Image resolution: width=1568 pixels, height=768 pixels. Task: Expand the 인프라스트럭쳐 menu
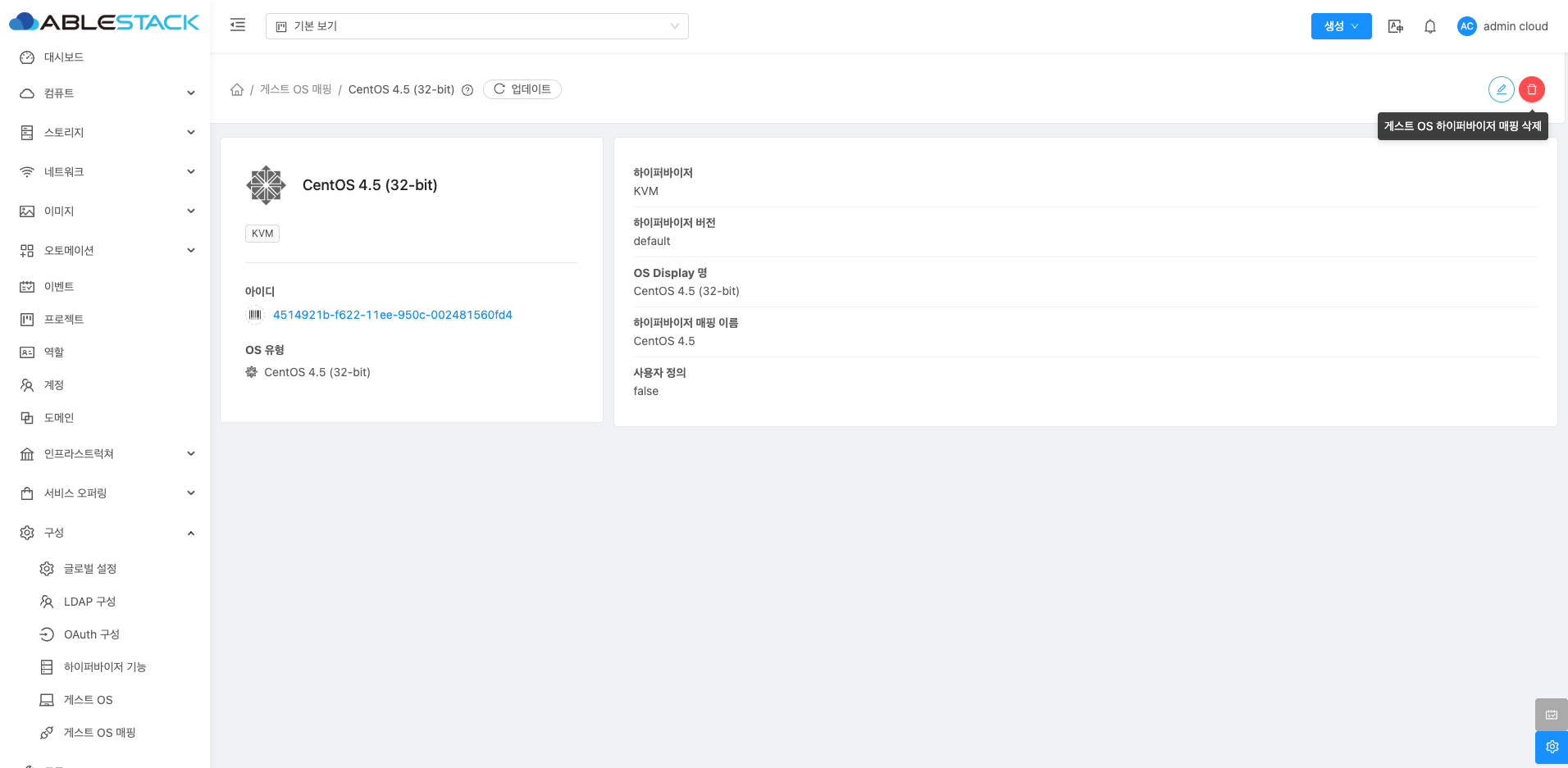pyautogui.click(x=105, y=454)
